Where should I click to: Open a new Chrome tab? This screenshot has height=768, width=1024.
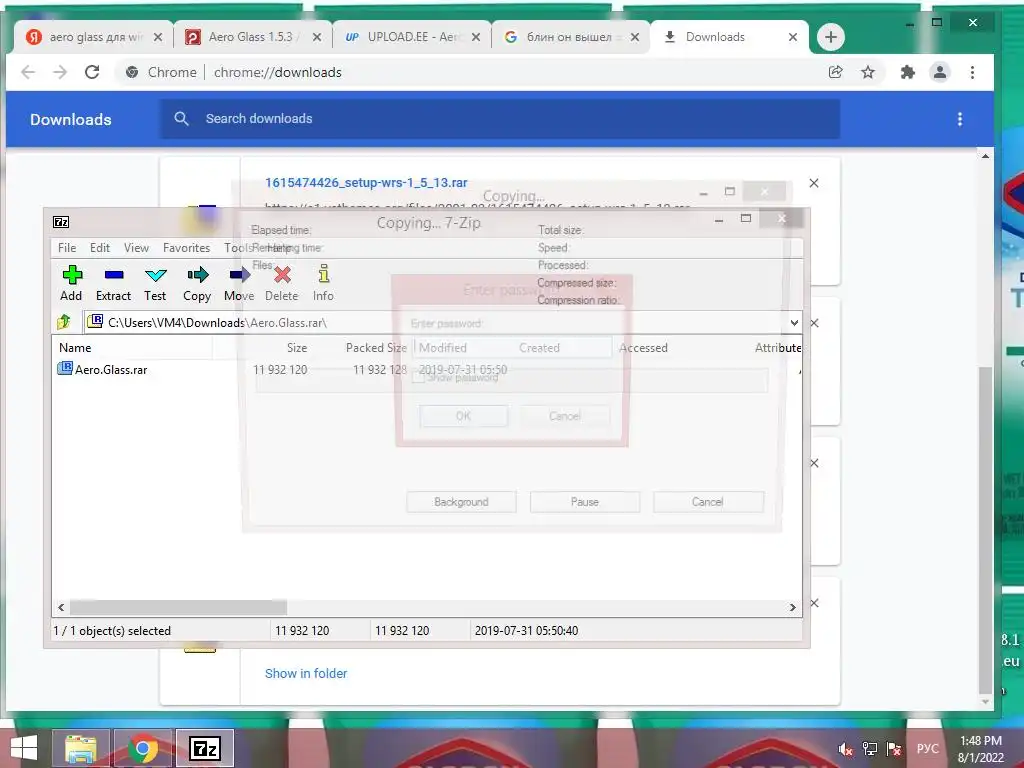831,37
